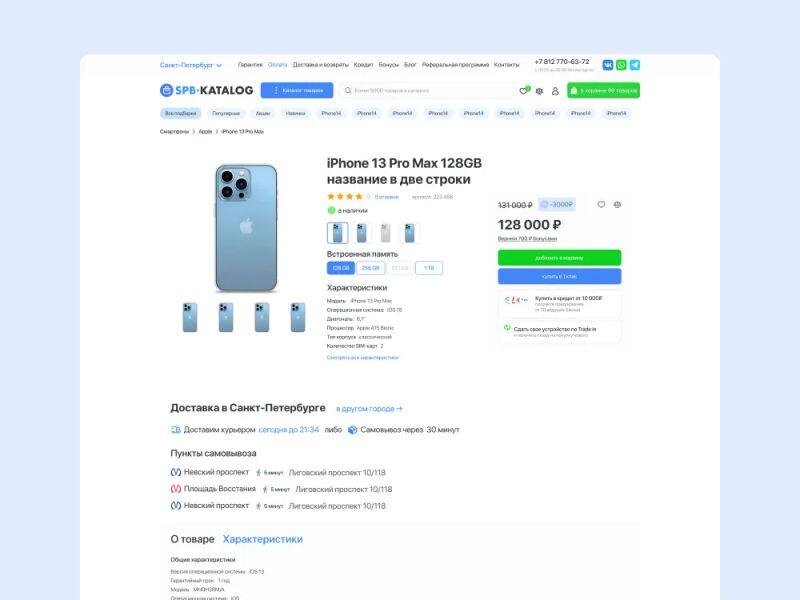The height and width of the screenshot is (600, 800).
Task: Open the WhatsApp chat icon
Action: [x=621, y=65]
